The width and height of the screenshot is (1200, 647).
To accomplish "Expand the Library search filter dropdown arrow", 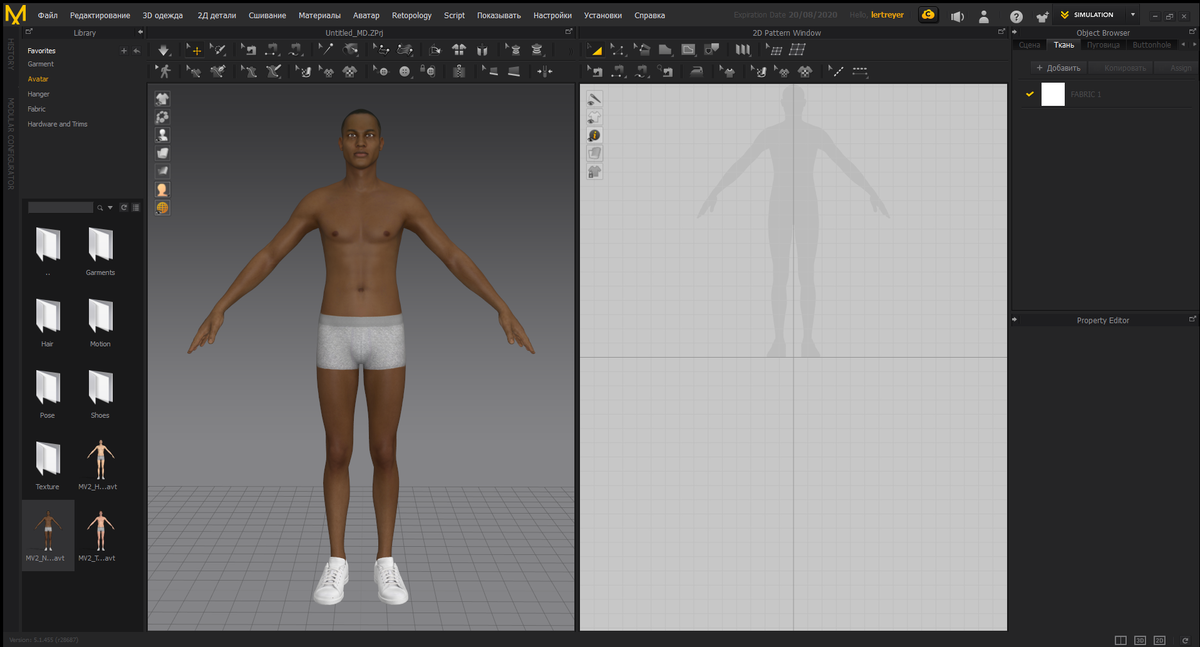I will 110,208.
